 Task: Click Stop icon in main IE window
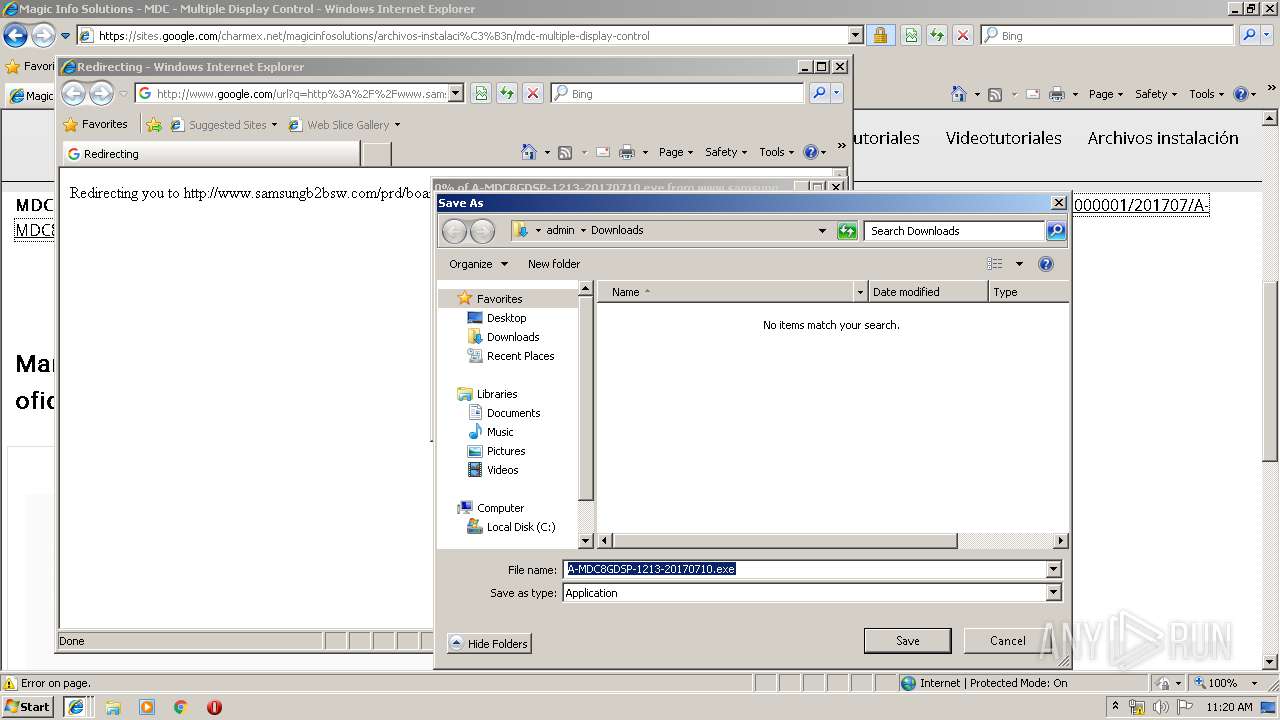[962, 35]
